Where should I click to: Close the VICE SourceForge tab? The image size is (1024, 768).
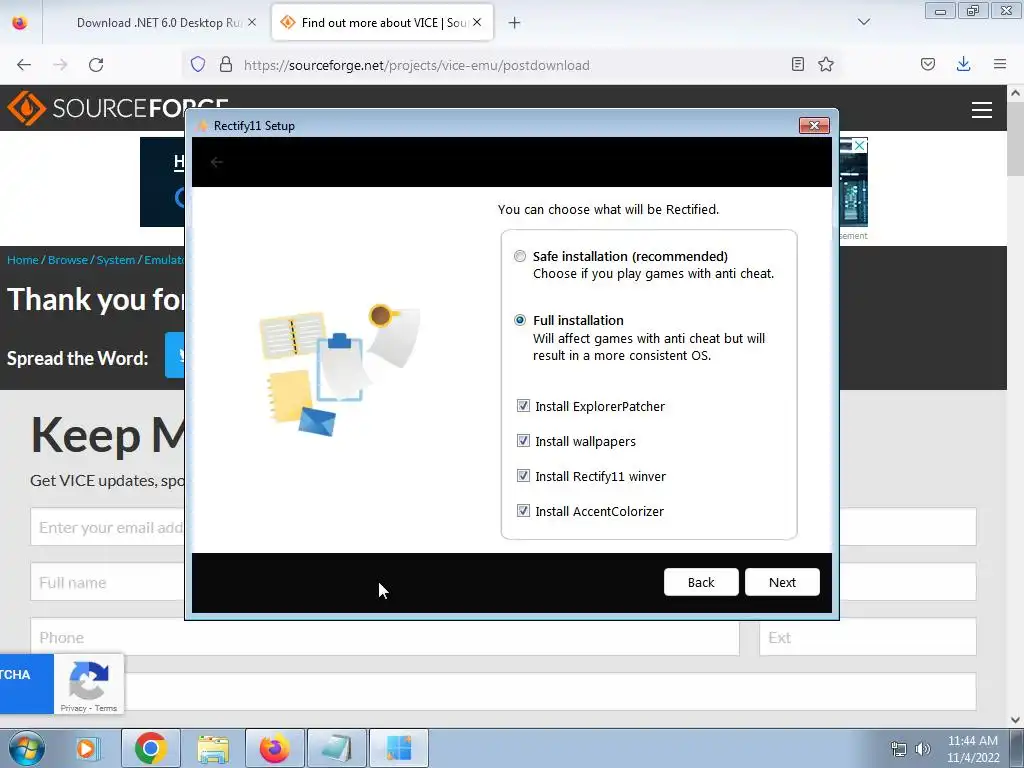(477, 22)
